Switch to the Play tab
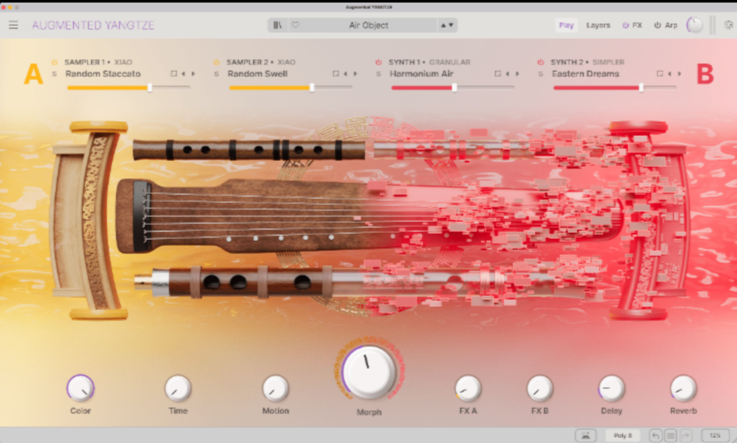This screenshot has width=737, height=443. pos(566,25)
